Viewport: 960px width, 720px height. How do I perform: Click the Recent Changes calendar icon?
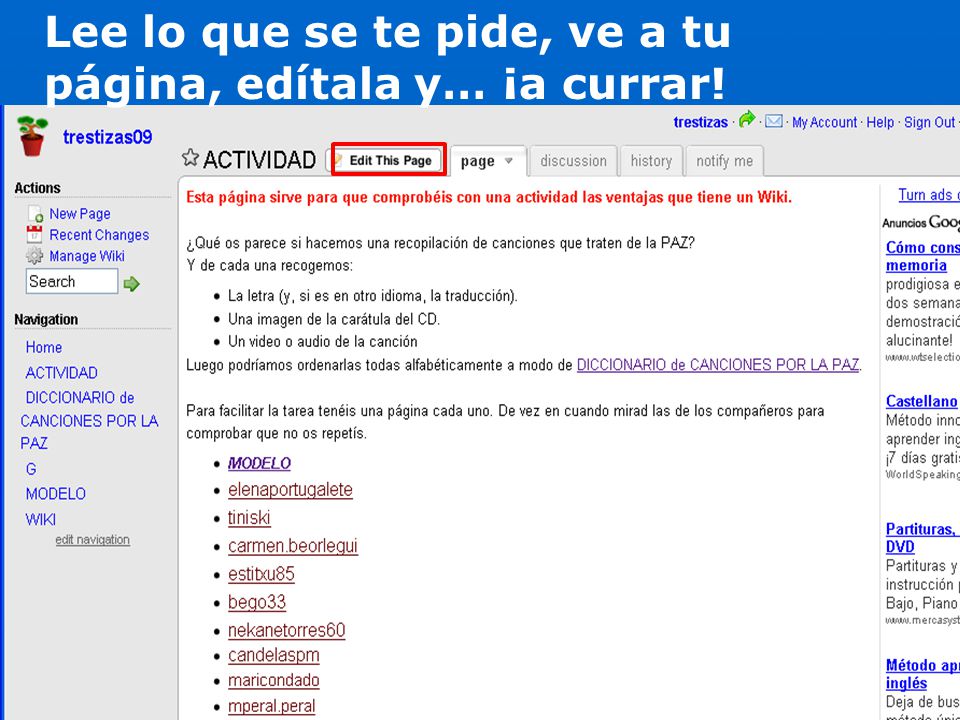(34, 234)
